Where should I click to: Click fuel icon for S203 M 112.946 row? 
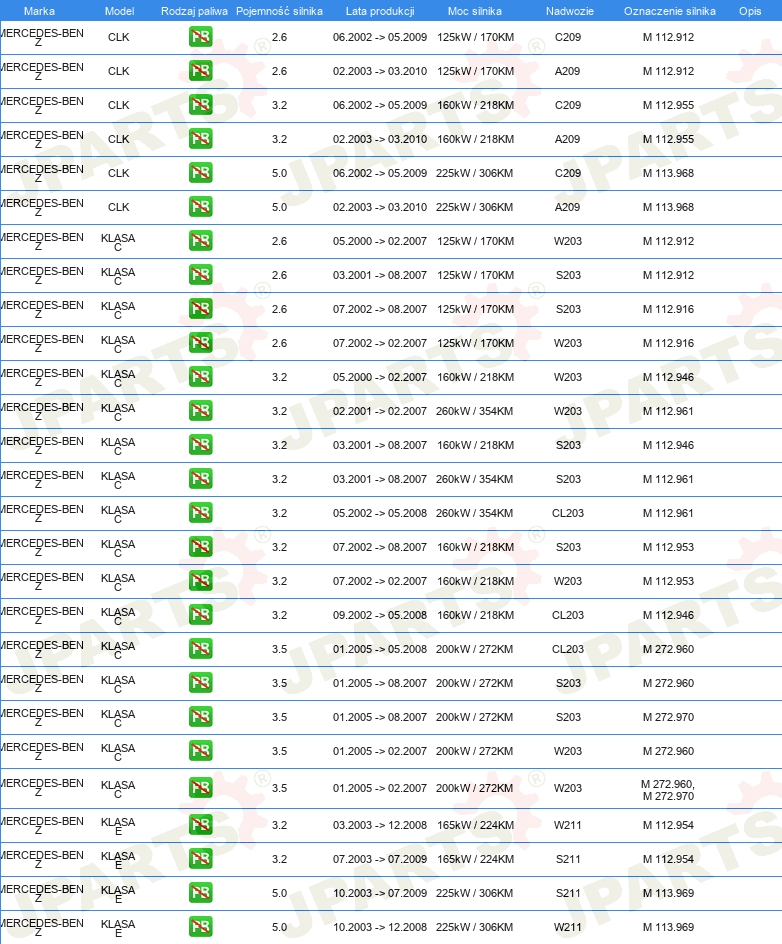pos(200,446)
